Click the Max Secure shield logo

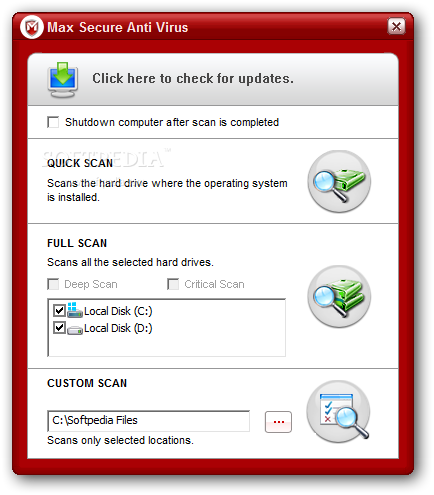(x=32, y=27)
